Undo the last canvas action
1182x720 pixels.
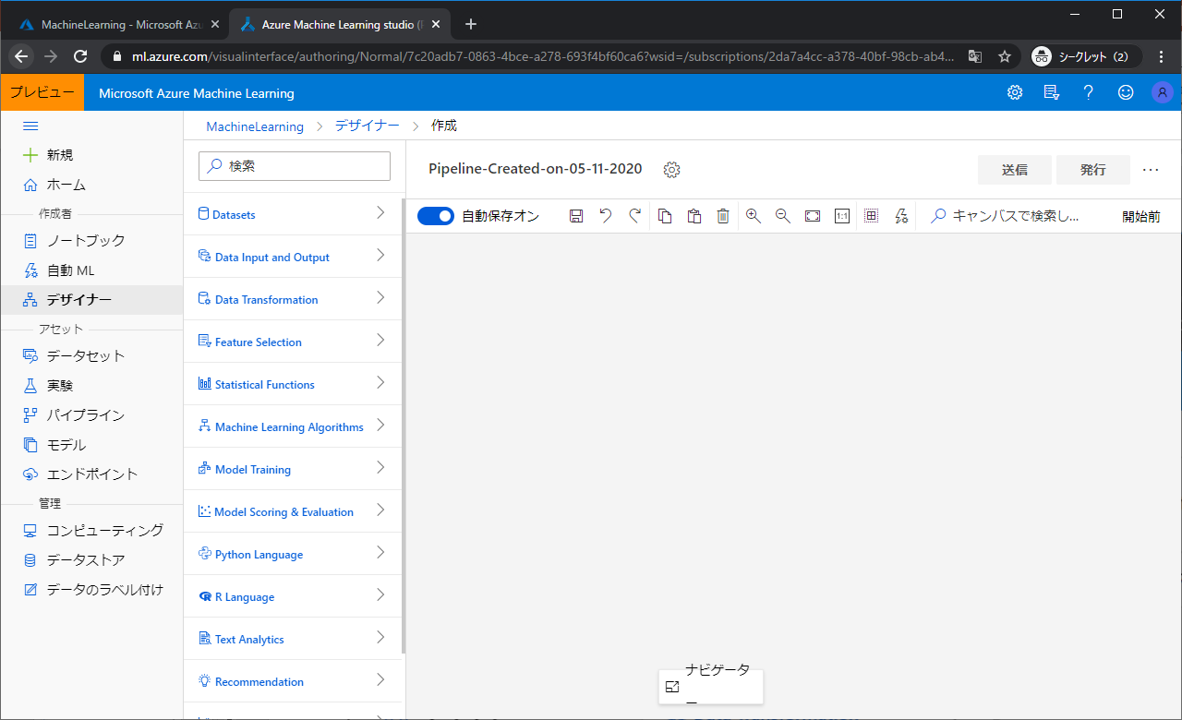coord(605,216)
